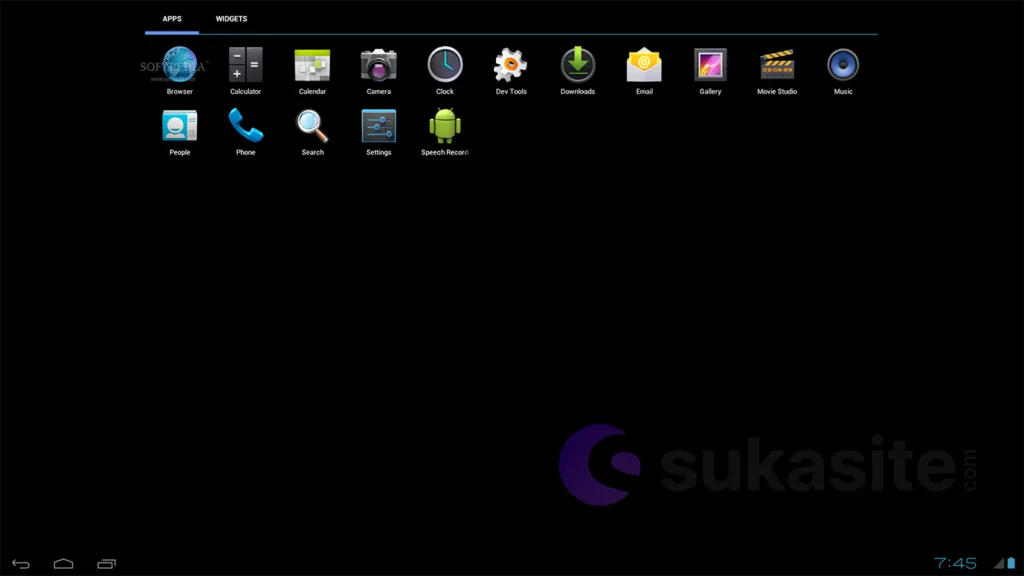
Task: Switch to the Widgets tab
Action: coord(231,19)
